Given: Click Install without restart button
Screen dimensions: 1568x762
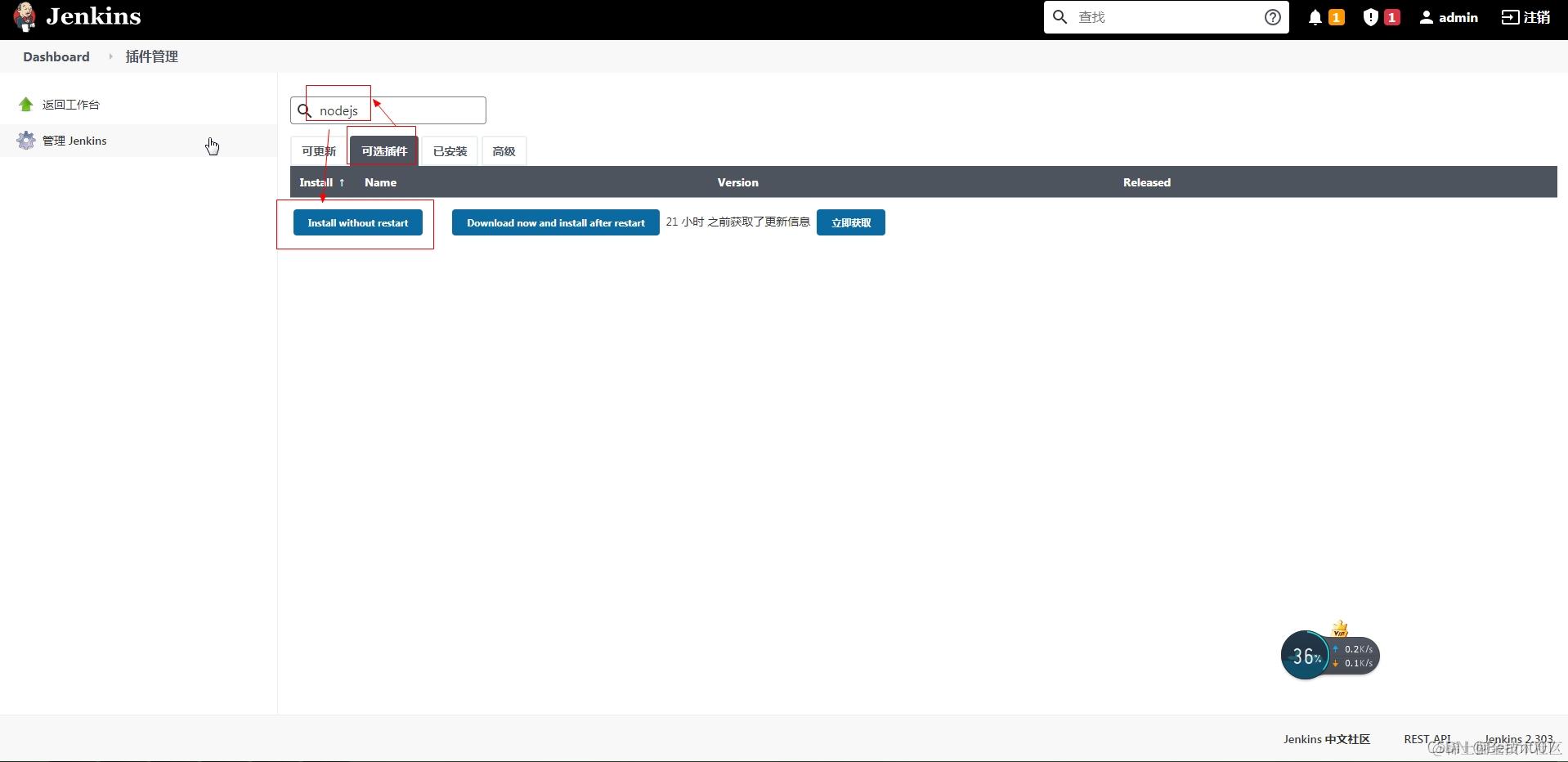Looking at the screenshot, I should point(358,222).
